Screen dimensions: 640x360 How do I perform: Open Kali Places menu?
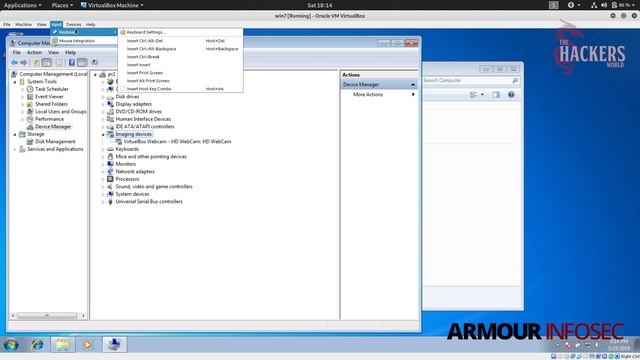click(x=62, y=5)
